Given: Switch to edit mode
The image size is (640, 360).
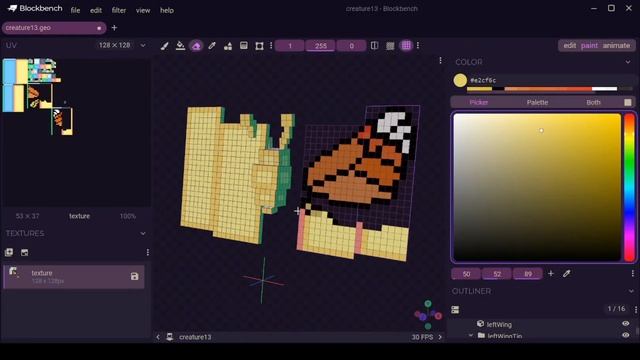Looking at the screenshot, I should tap(570, 45).
